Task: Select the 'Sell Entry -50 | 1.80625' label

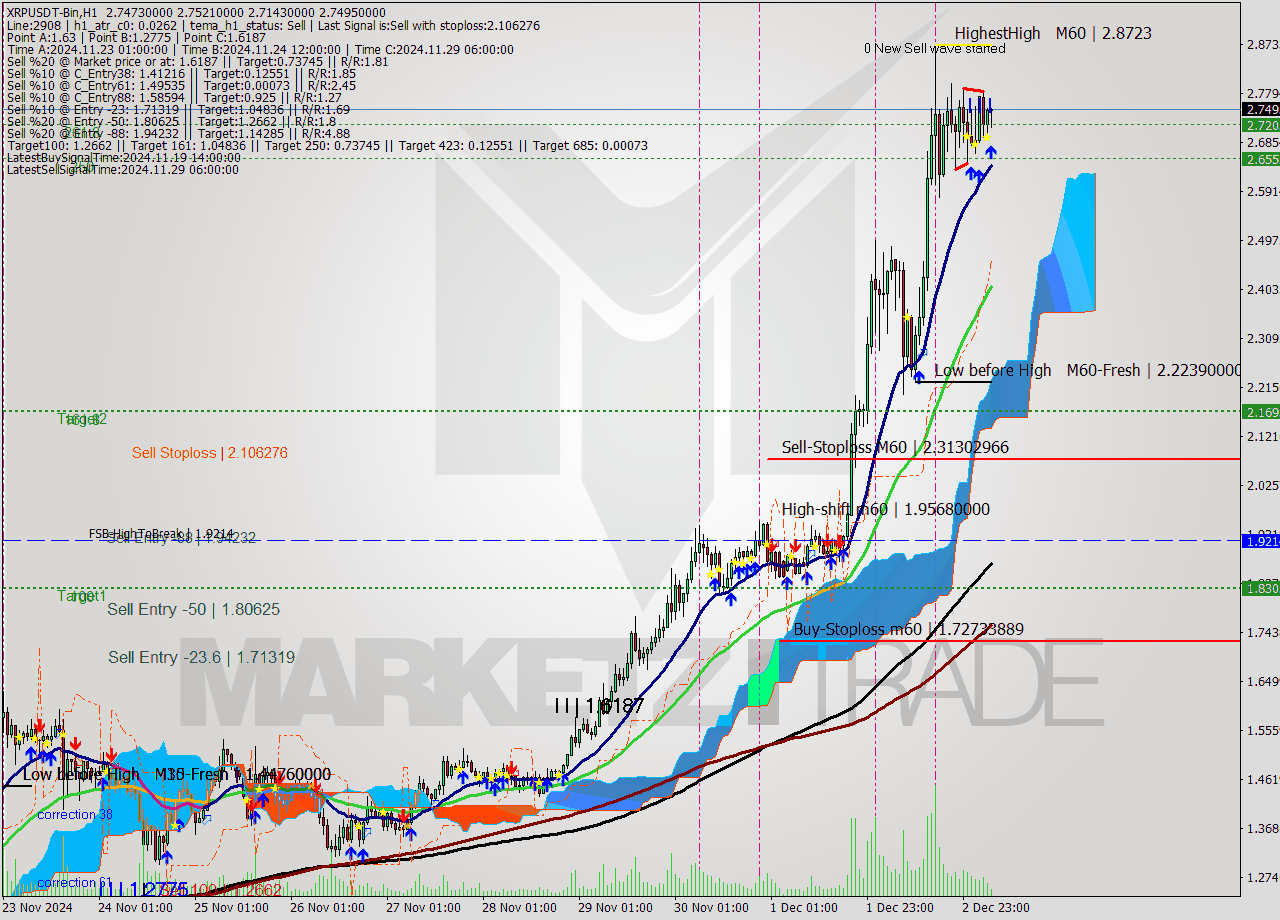Action: (x=194, y=609)
